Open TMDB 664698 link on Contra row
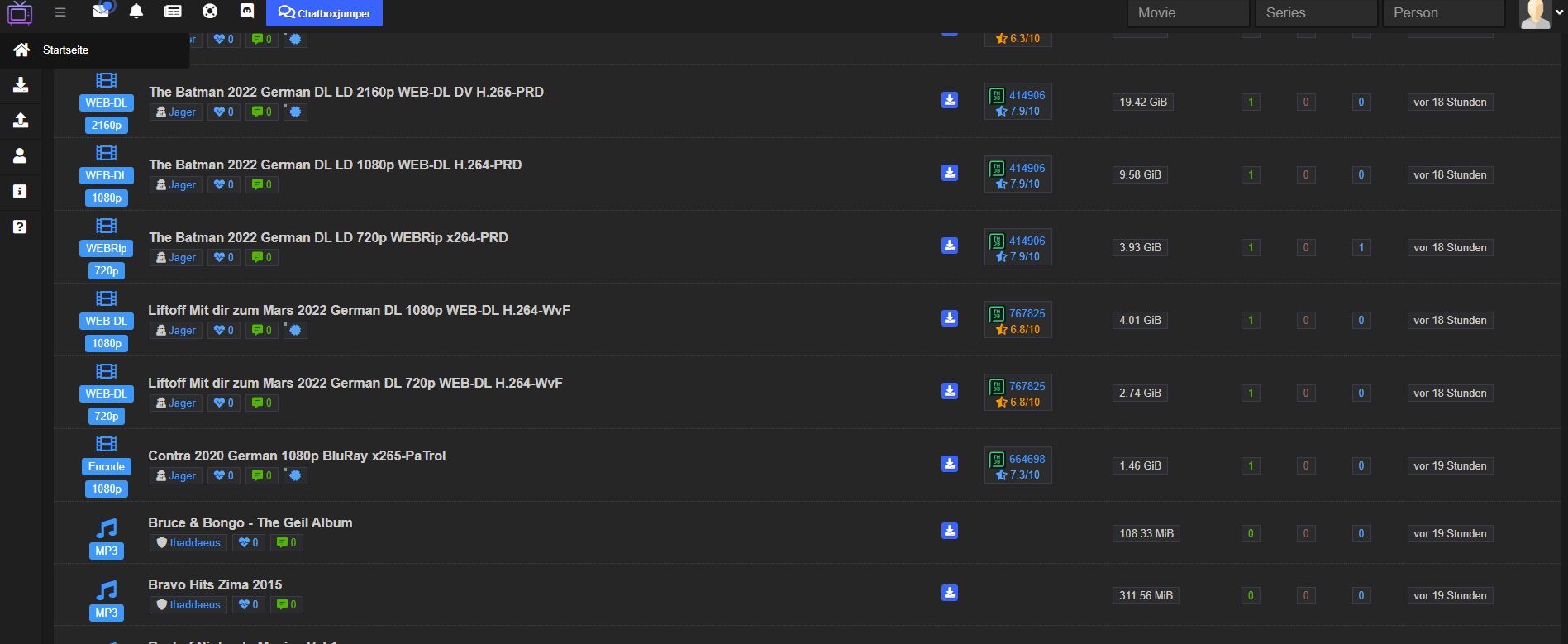The image size is (1568, 644). point(1027,459)
